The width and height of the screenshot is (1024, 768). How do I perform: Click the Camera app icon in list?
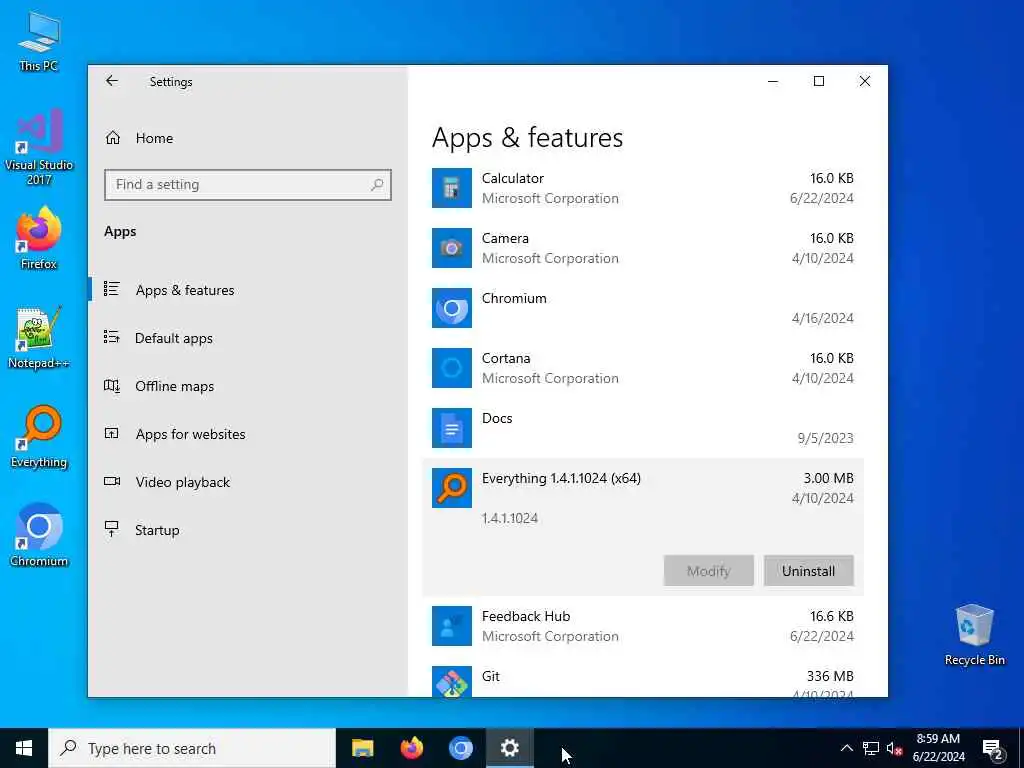coord(451,248)
